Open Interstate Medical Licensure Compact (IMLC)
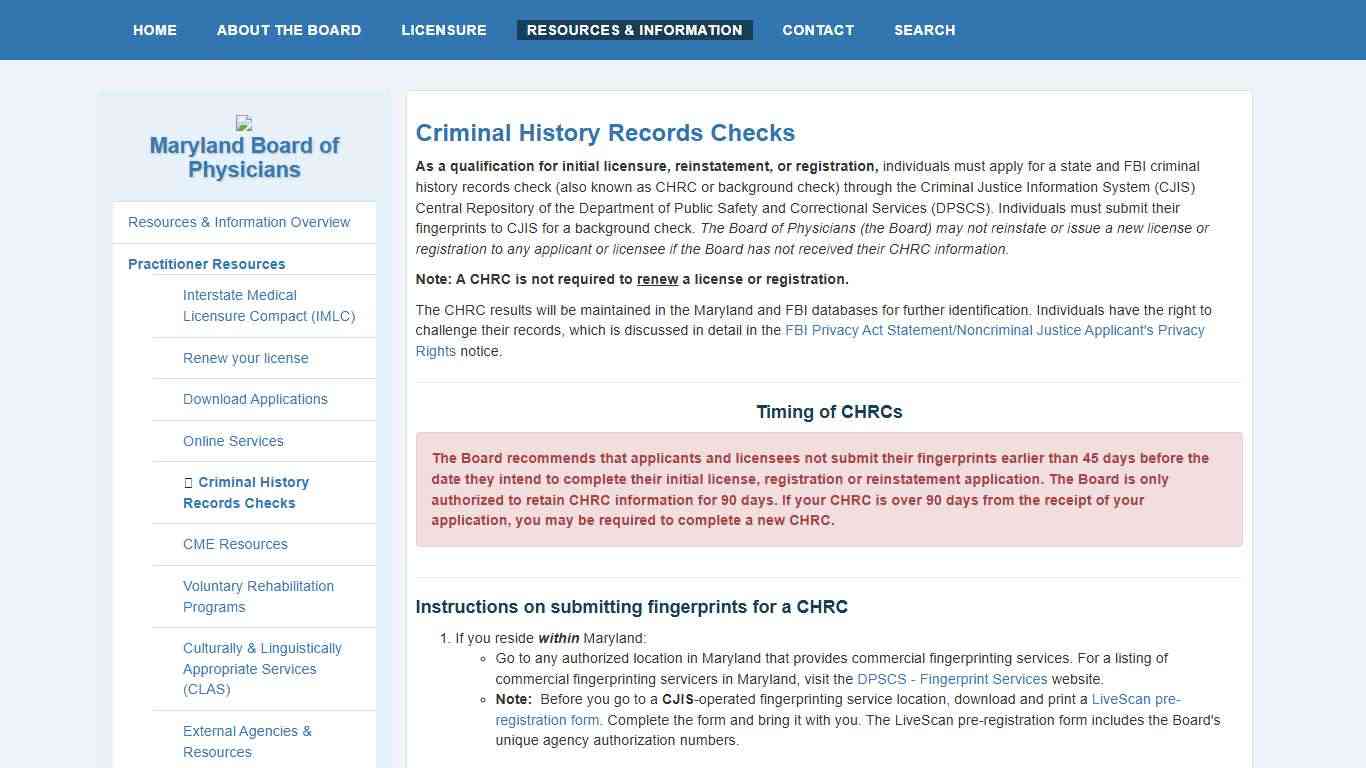The height and width of the screenshot is (768, 1366). [x=269, y=305]
